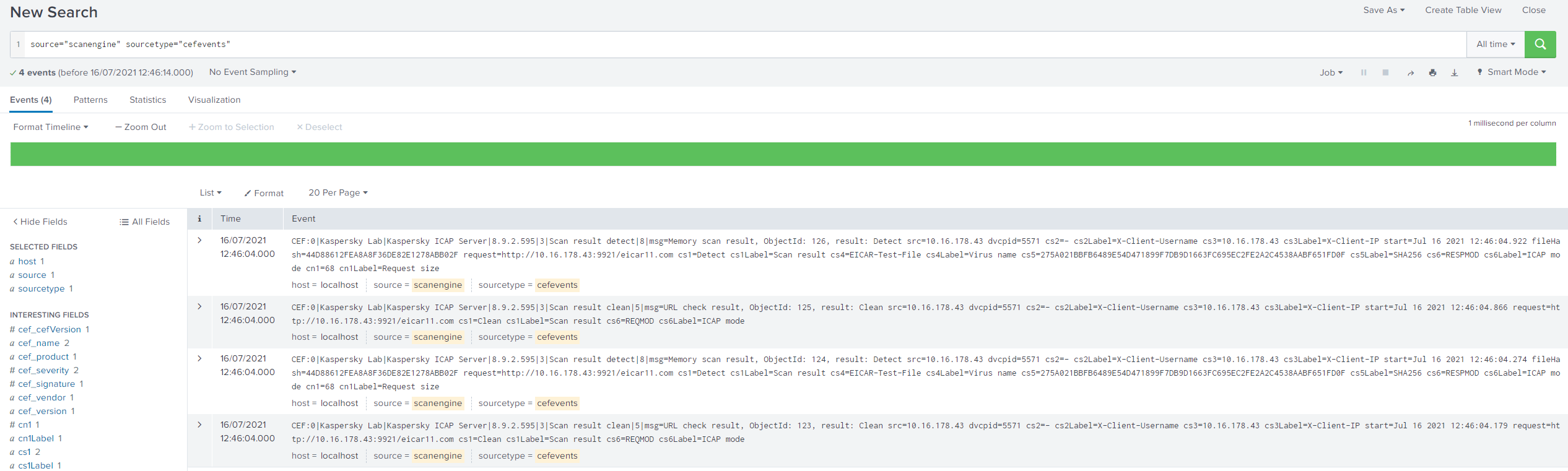Click the green timeline bar
The height and width of the screenshot is (471, 1568).
click(783, 154)
